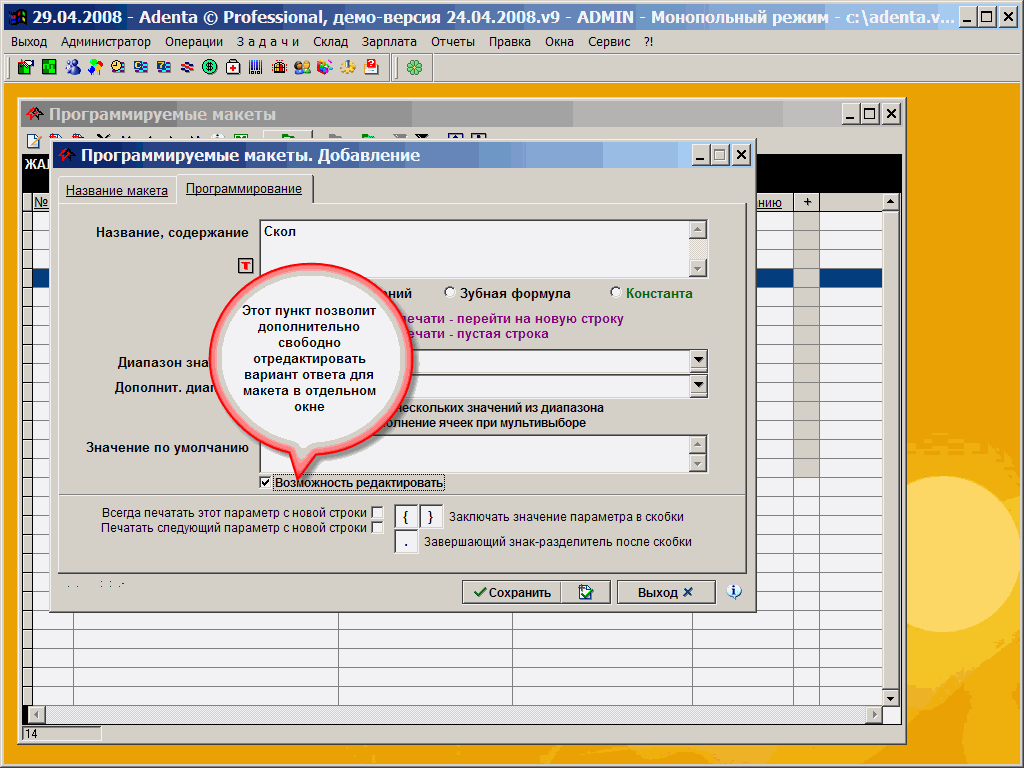Click the save-and-continue icon beside Сохранить
Image resolution: width=1024 pixels, height=768 pixels.
[x=585, y=592]
